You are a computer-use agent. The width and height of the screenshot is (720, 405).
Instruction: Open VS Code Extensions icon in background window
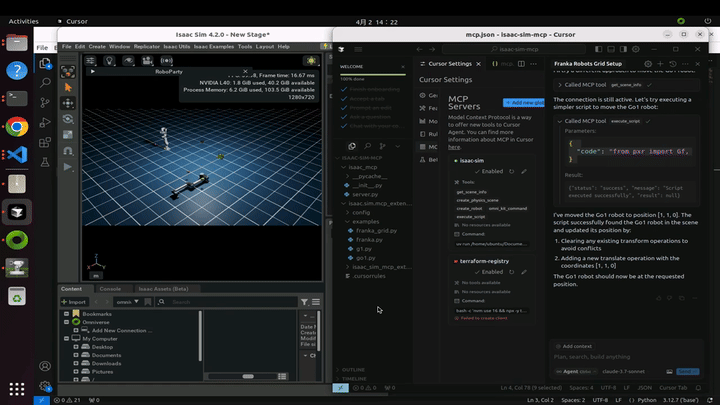click(45, 142)
